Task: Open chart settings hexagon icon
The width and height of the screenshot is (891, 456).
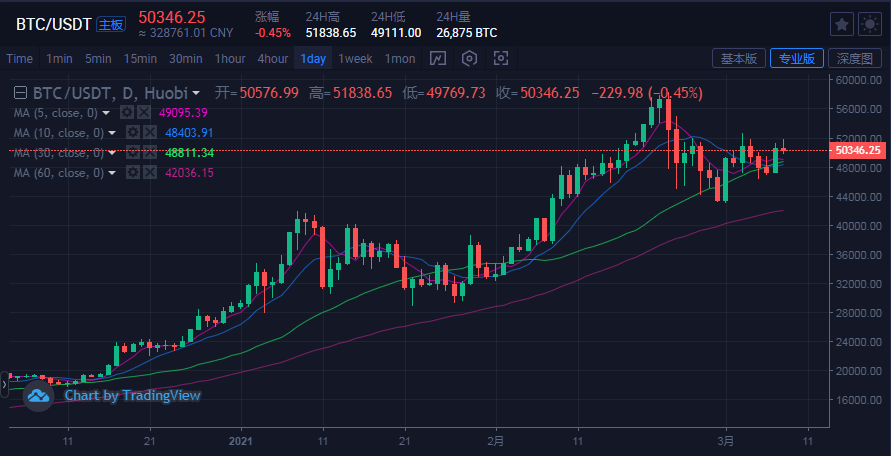Action: [469, 58]
